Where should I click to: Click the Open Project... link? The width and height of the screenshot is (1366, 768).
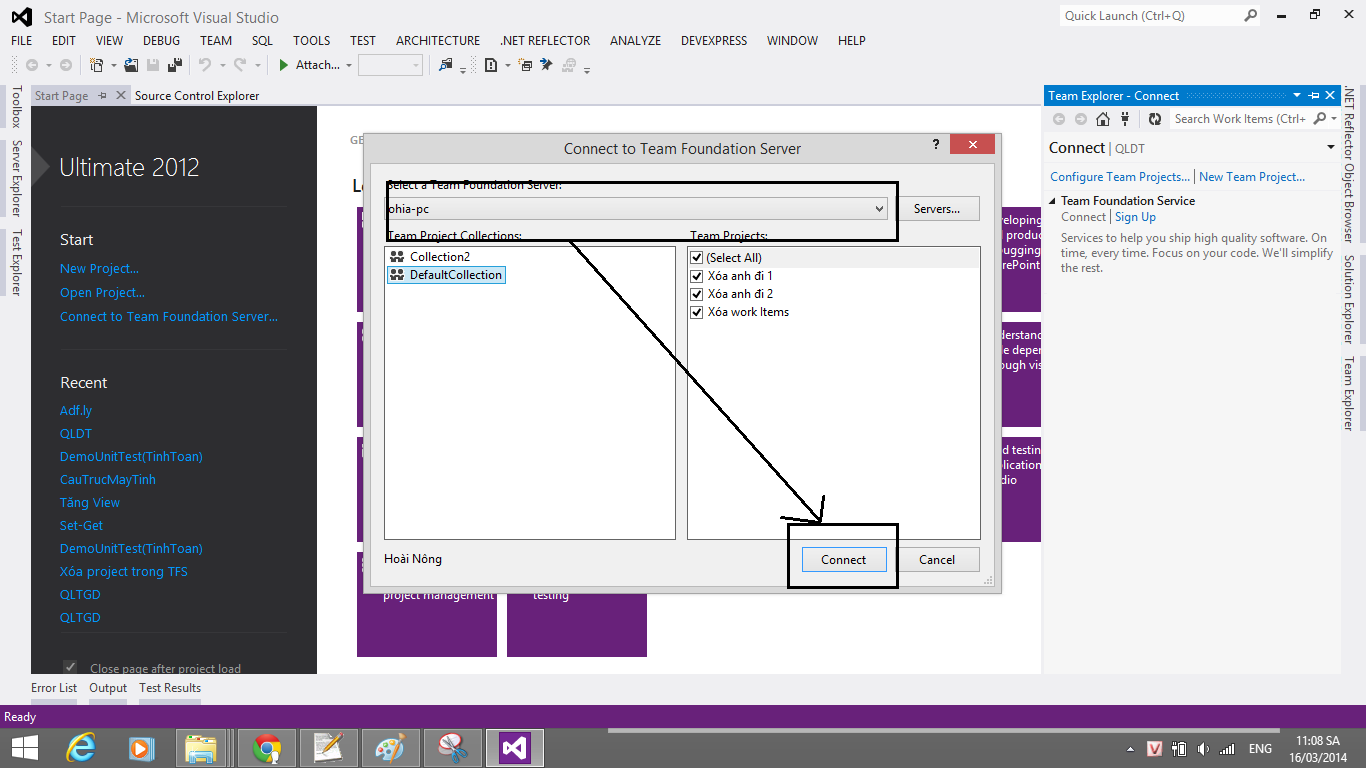coord(102,293)
